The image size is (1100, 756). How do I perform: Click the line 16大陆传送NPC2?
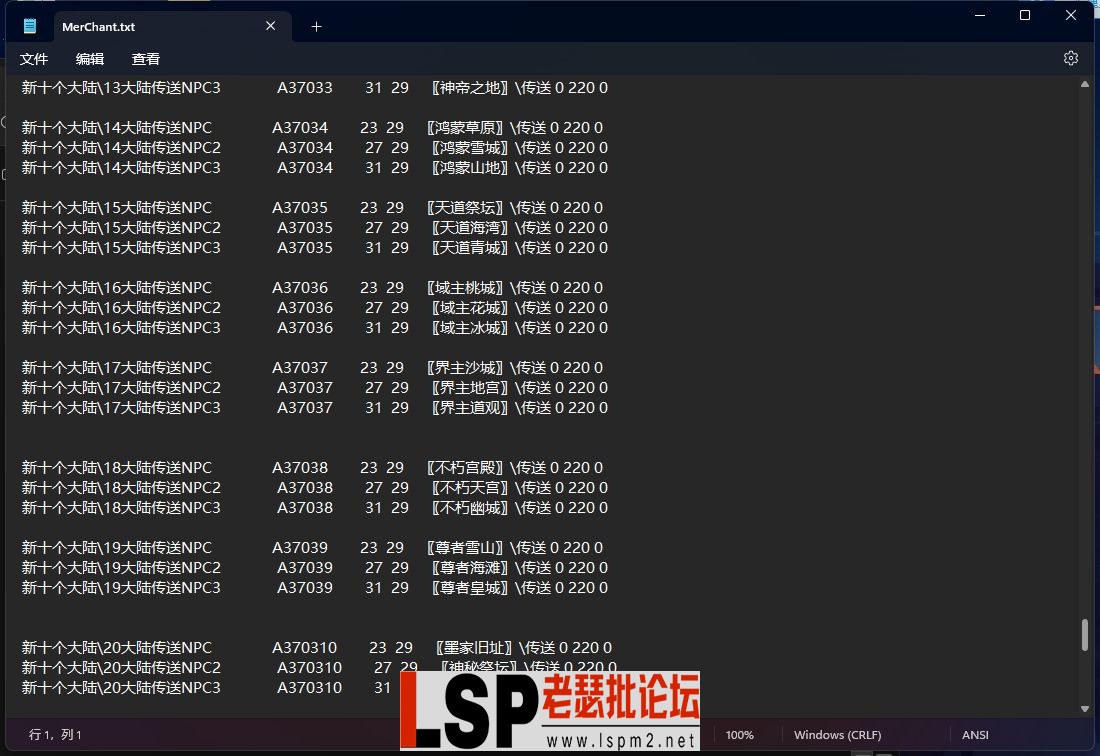click(314, 308)
